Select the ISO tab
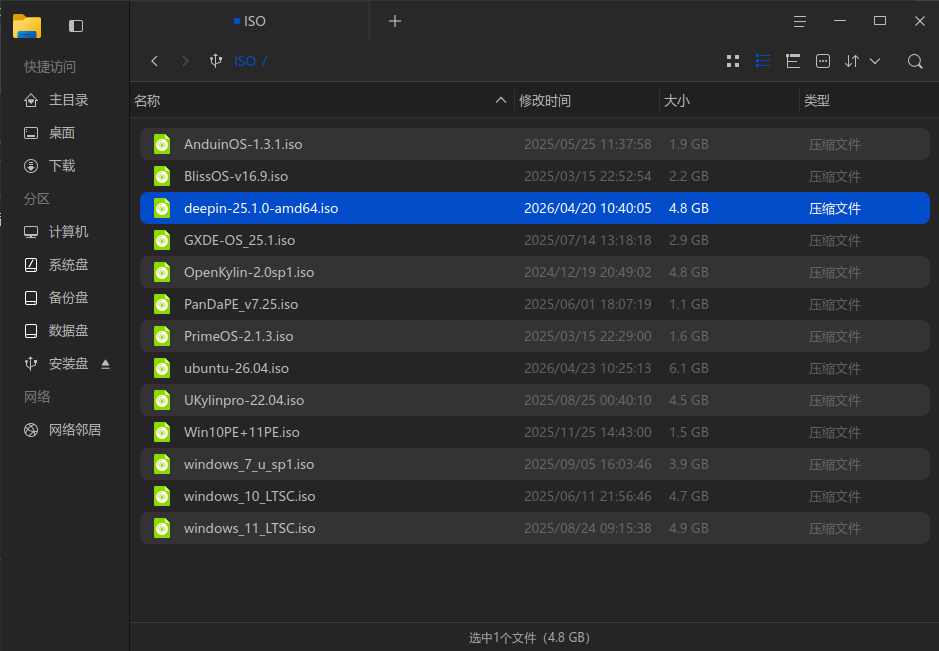 250,22
